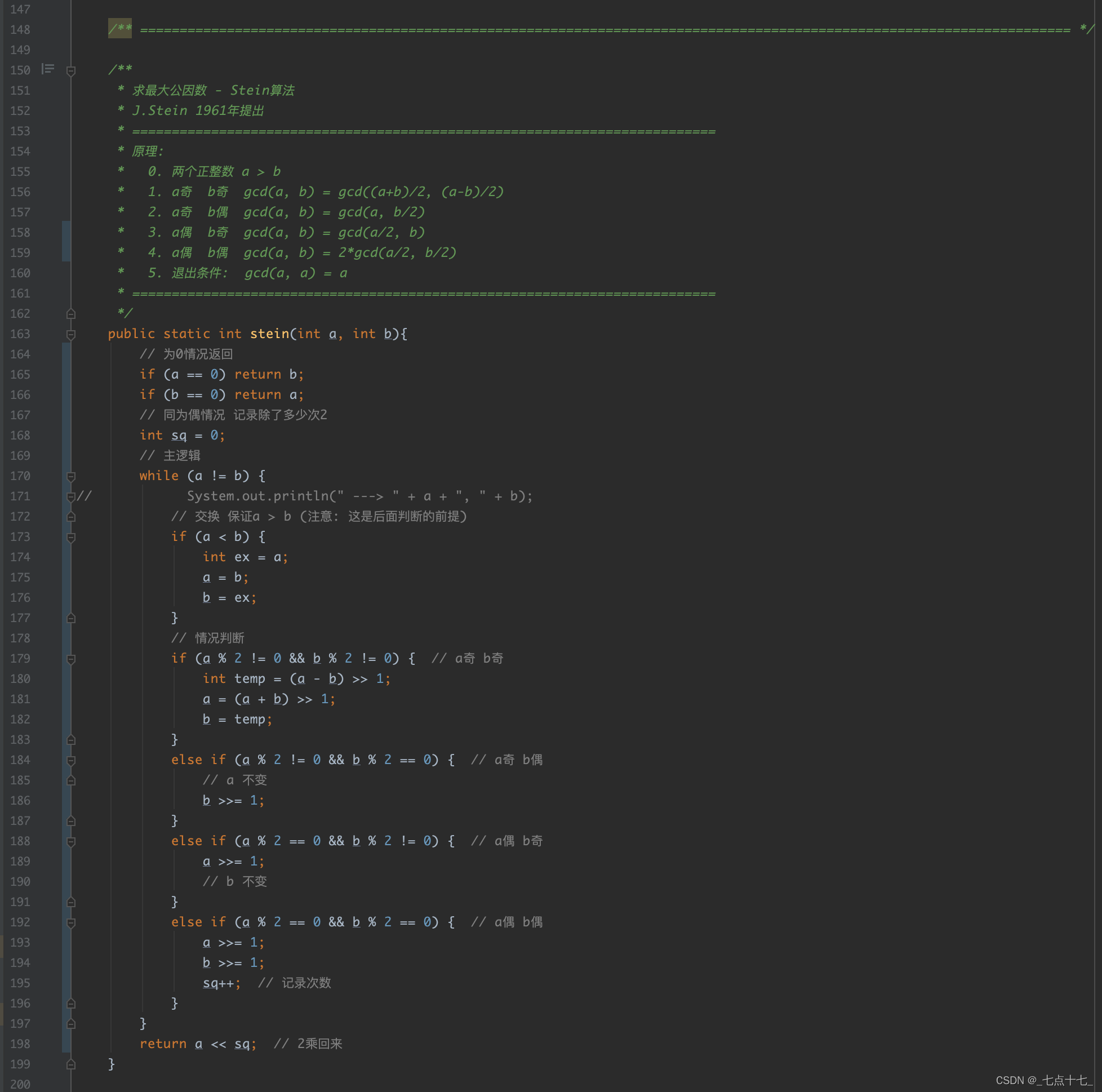Click fold marker on line 184 else-if
1102x1092 pixels.
pyautogui.click(x=72, y=761)
